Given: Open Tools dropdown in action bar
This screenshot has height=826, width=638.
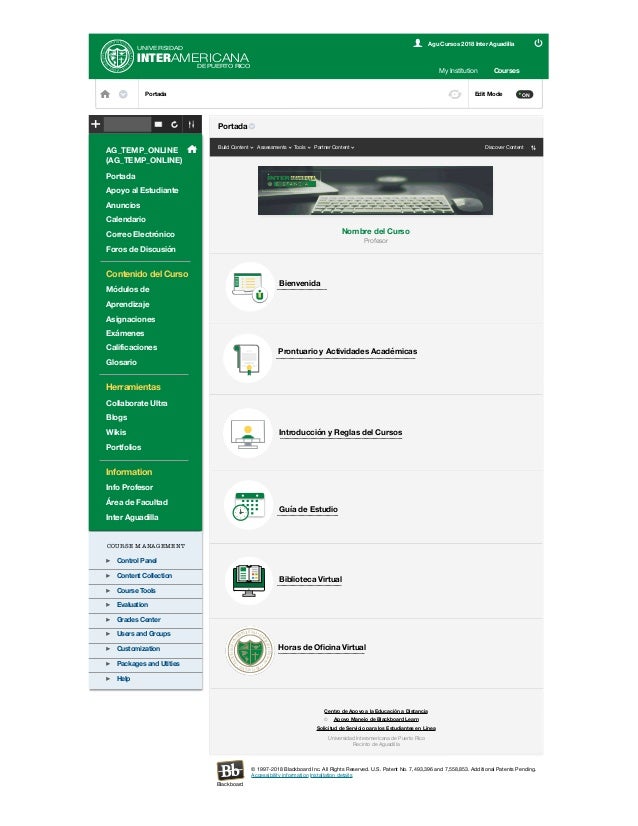Looking at the screenshot, I should click(302, 148).
